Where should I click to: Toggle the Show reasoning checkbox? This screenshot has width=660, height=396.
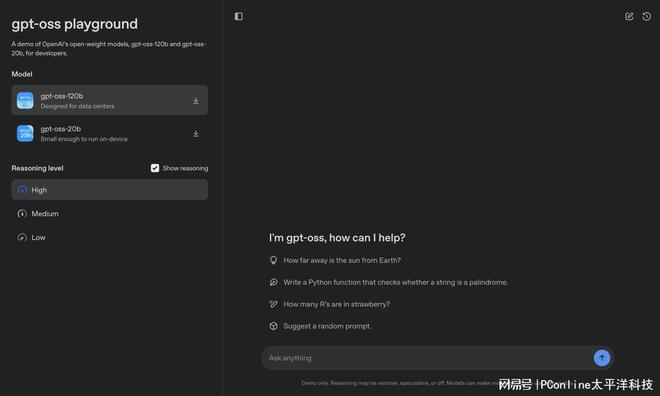coord(155,168)
